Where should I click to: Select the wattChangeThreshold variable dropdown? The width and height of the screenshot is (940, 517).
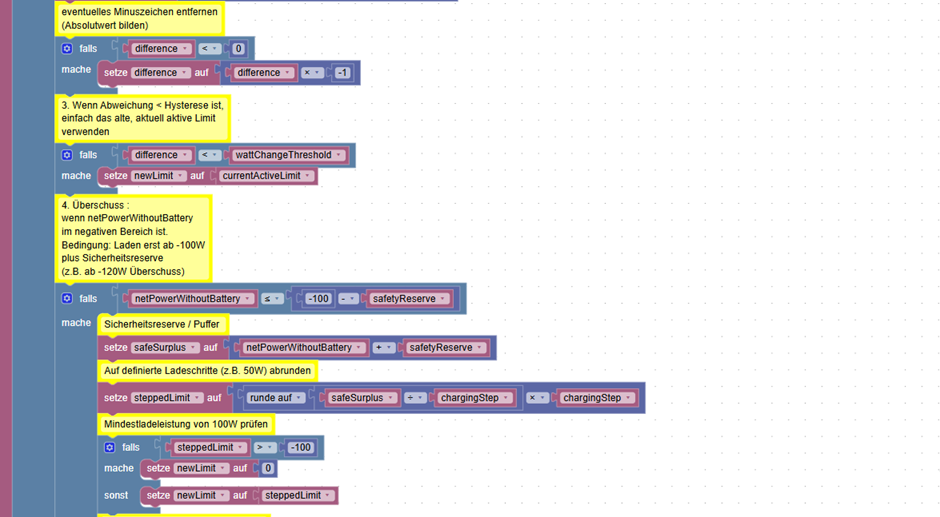[288, 155]
